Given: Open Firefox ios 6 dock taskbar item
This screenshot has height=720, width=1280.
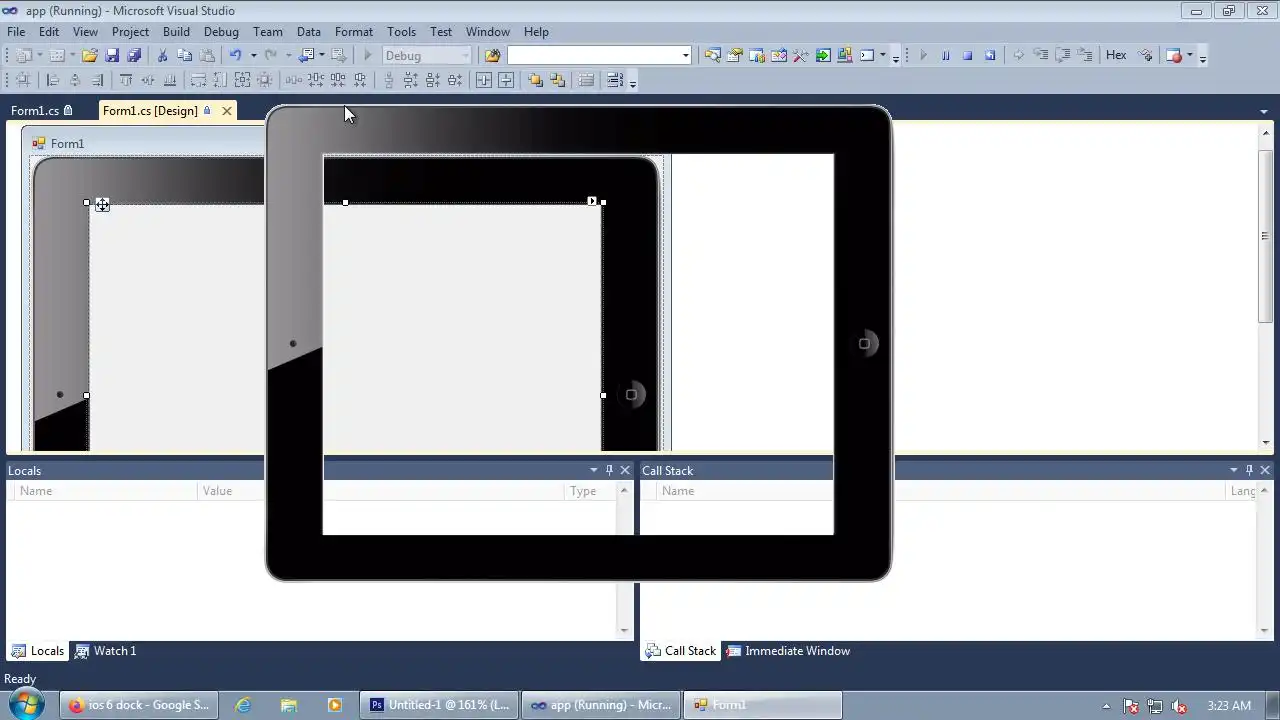Looking at the screenshot, I should 139,705.
